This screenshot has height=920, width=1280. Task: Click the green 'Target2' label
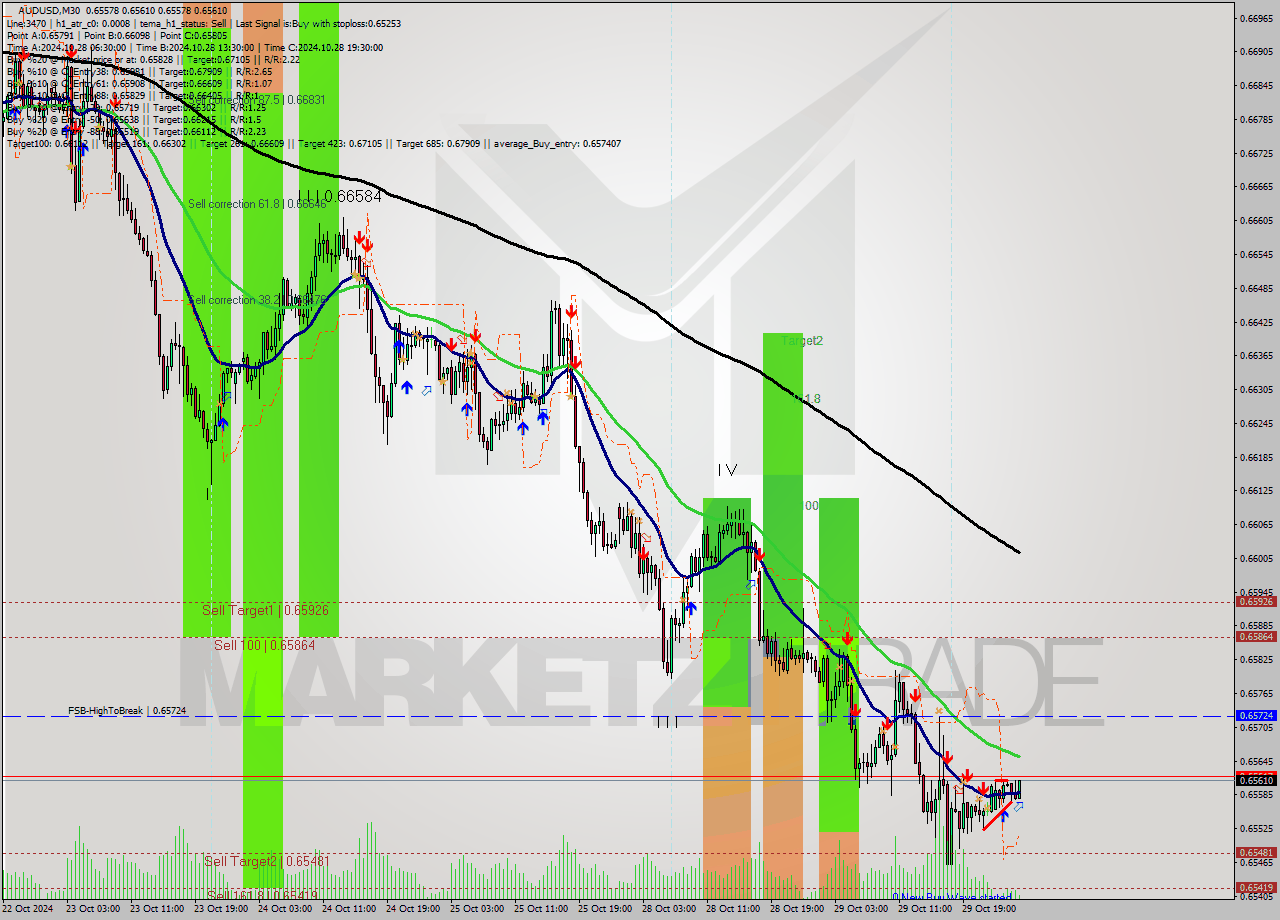point(802,341)
